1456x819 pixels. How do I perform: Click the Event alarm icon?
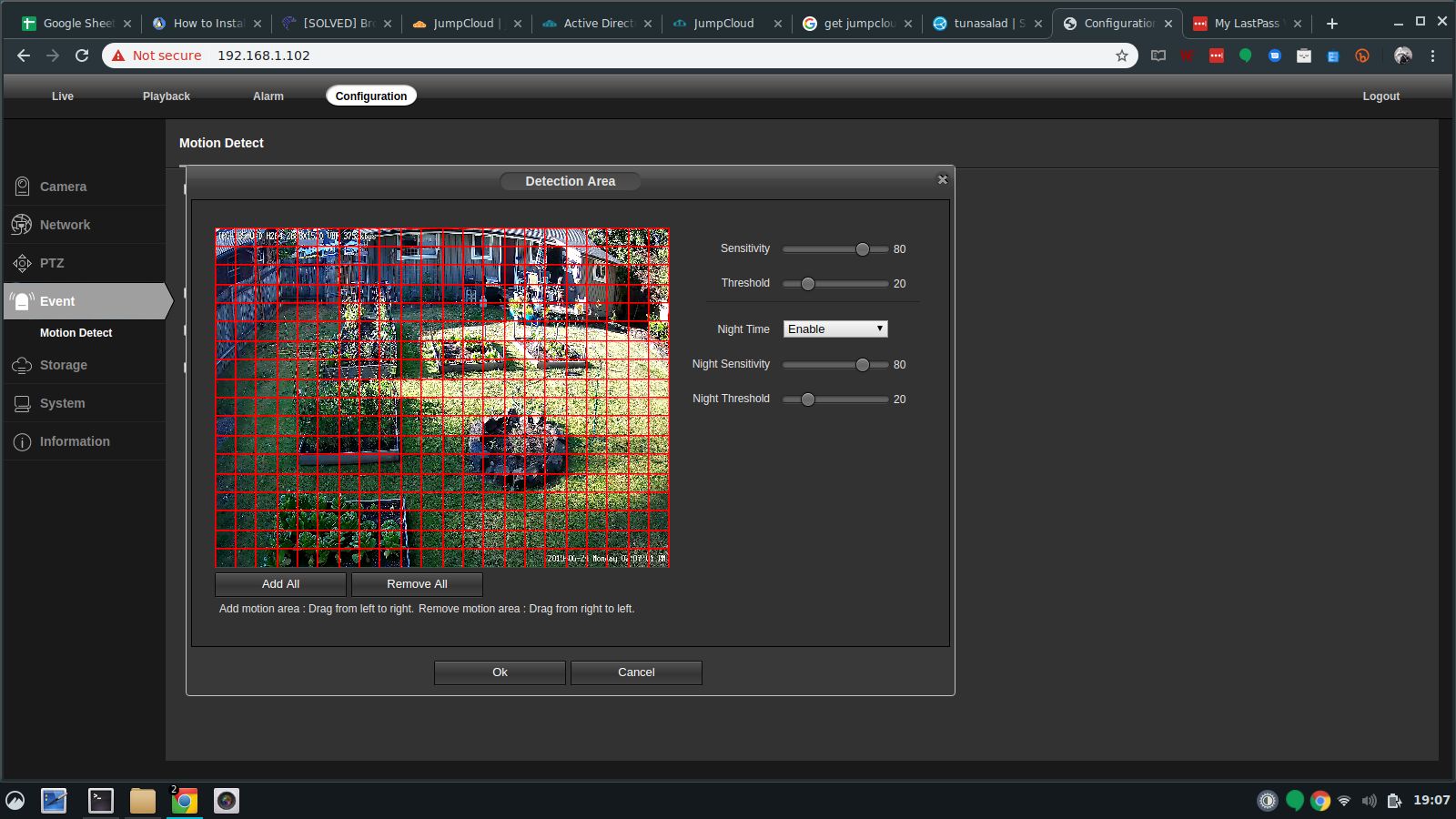(22, 301)
